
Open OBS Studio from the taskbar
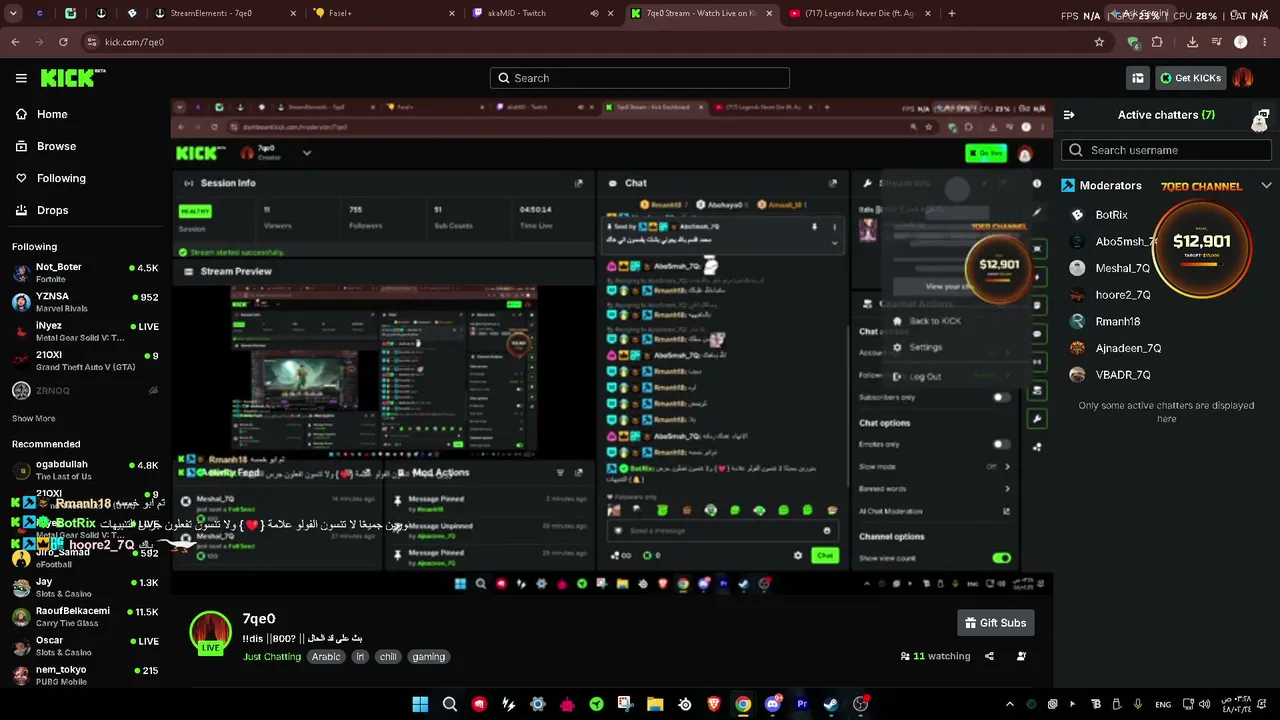(x=860, y=704)
